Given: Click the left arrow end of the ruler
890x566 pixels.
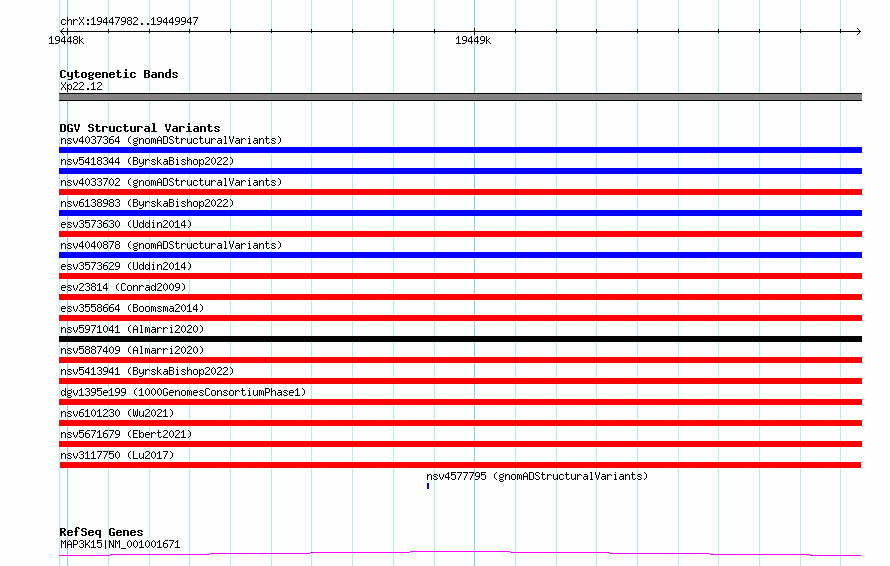Looking at the screenshot, I should [x=62, y=31].
